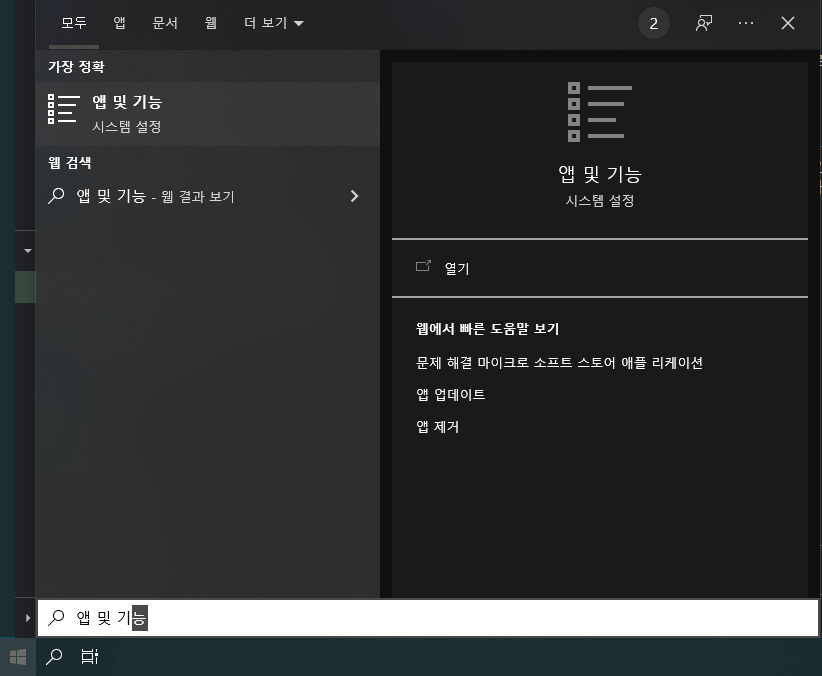This screenshot has height=676, width=822.
Task: Click the large 앱 및 기능 preview icon
Action: pos(600,112)
